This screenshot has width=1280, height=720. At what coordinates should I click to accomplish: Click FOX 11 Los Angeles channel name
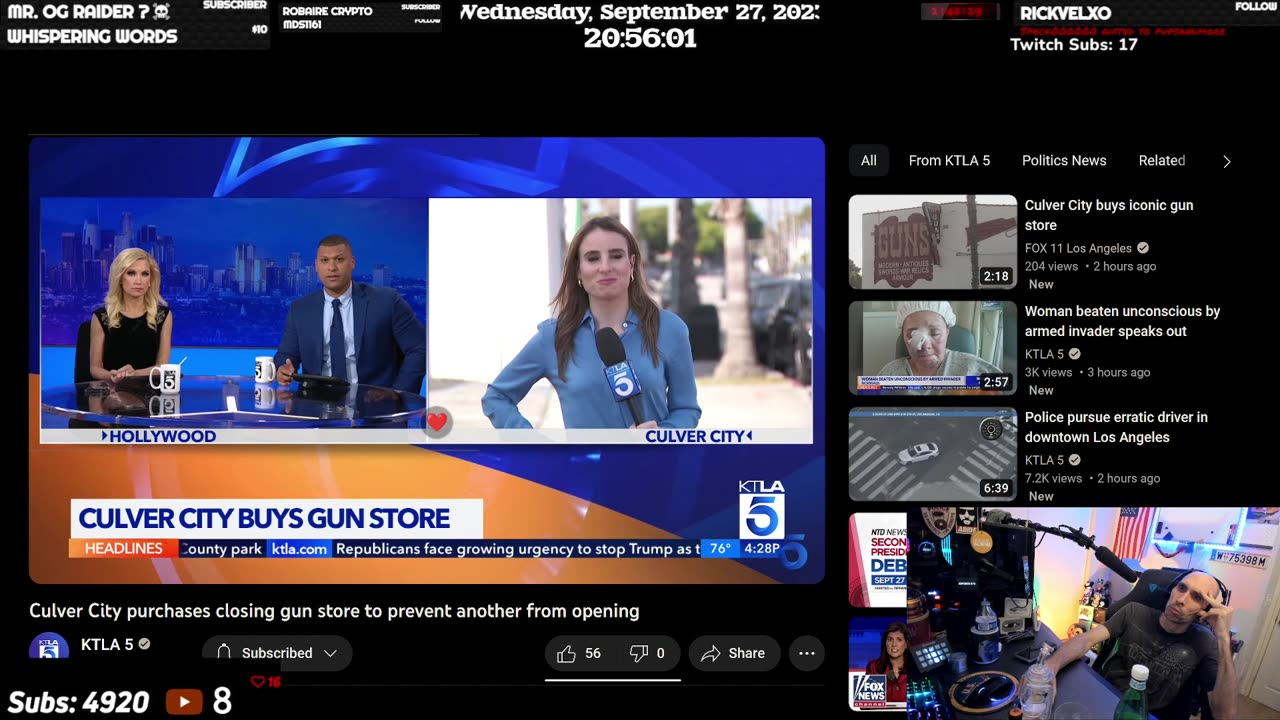(1078, 248)
